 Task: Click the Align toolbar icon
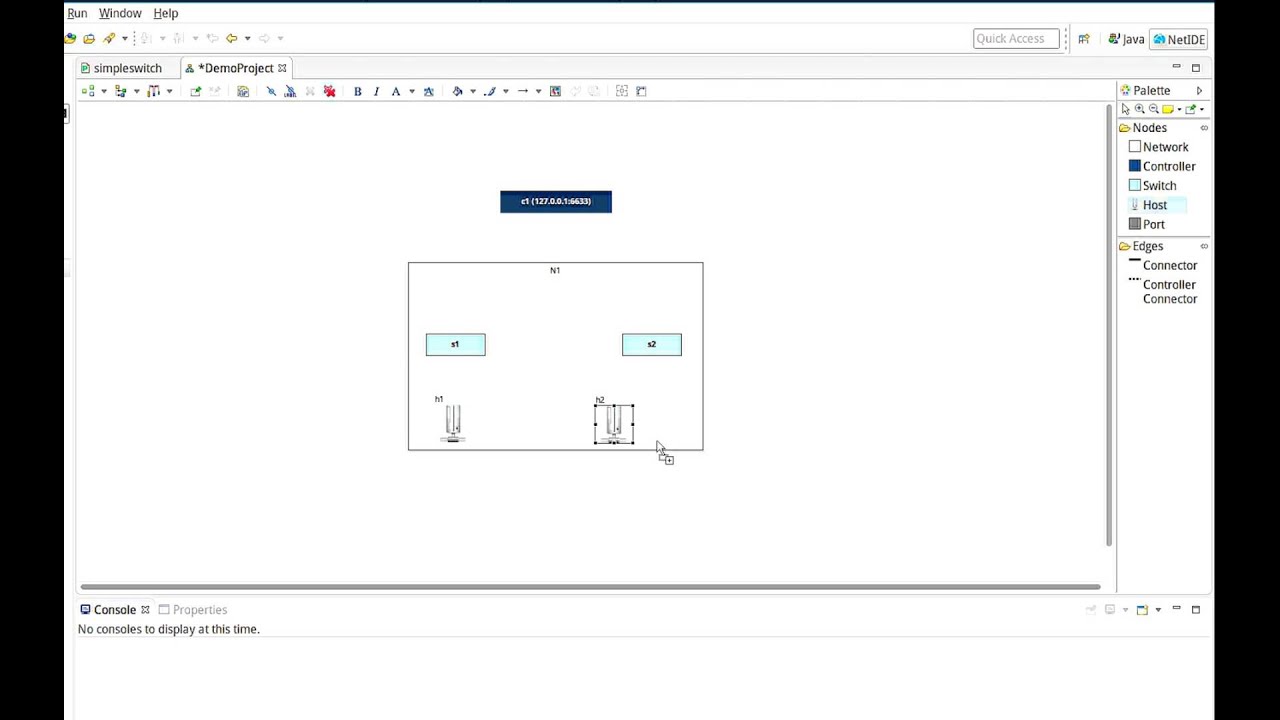(x=154, y=91)
